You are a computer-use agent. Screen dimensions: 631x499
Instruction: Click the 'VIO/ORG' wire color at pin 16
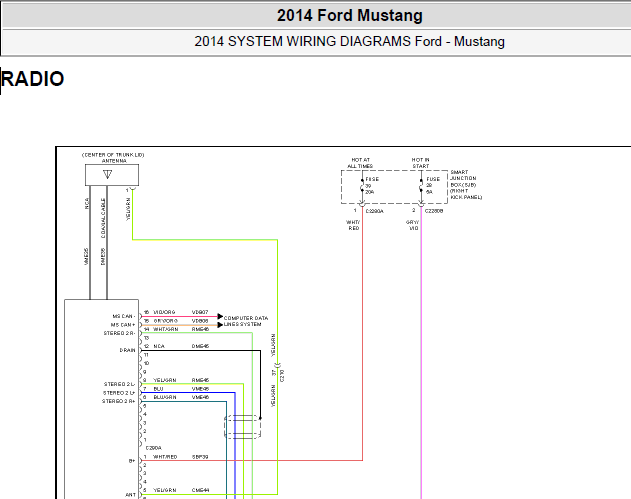(164, 312)
